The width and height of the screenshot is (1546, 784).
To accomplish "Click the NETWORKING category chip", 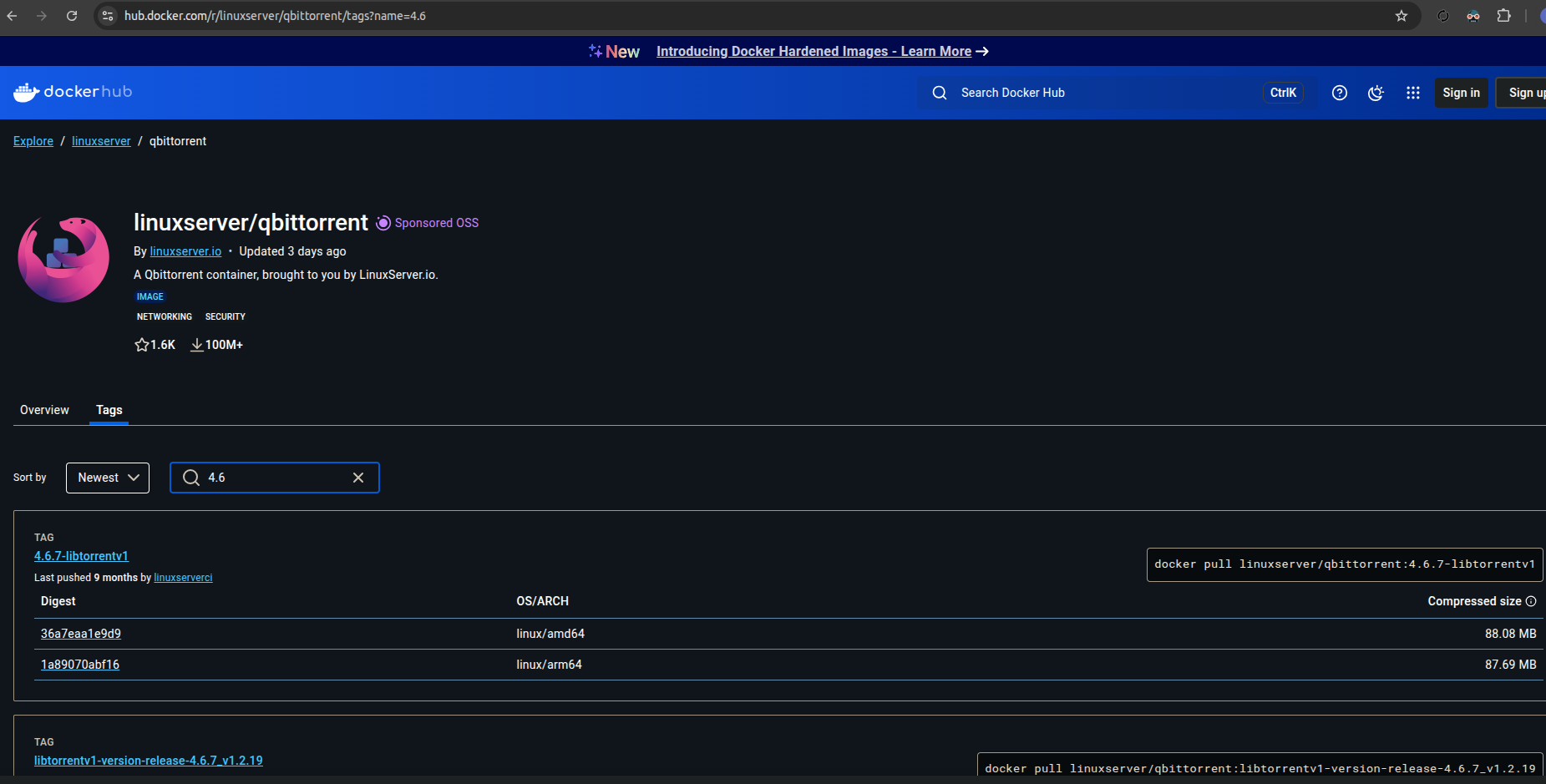I will coord(165,316).
